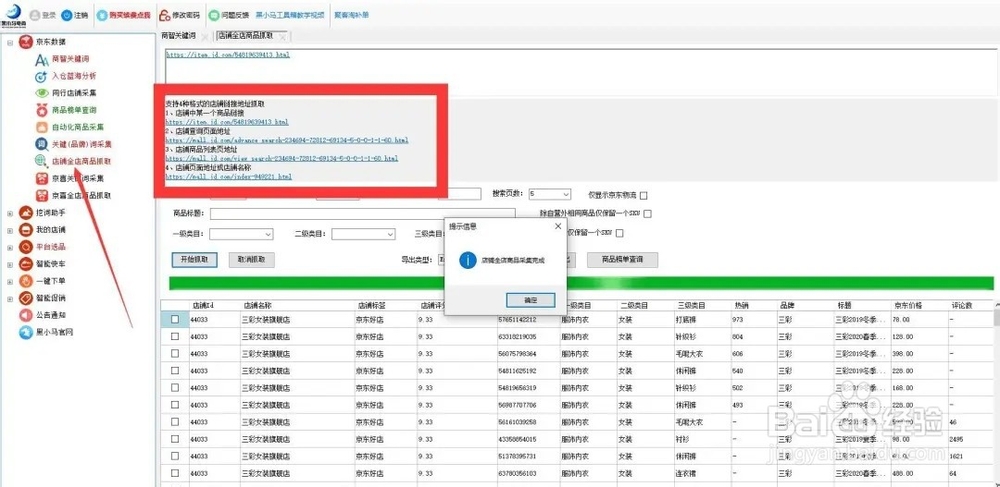Click the 我的店铺 shop icon
This screenshot has width=1000, height=487.
click(26, 229)
